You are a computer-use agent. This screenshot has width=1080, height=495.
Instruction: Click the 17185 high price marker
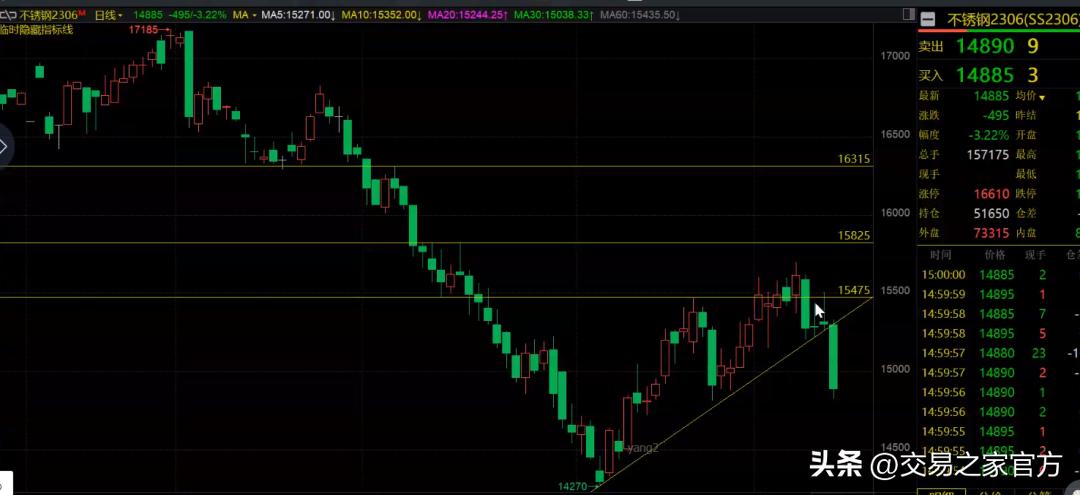143,30
